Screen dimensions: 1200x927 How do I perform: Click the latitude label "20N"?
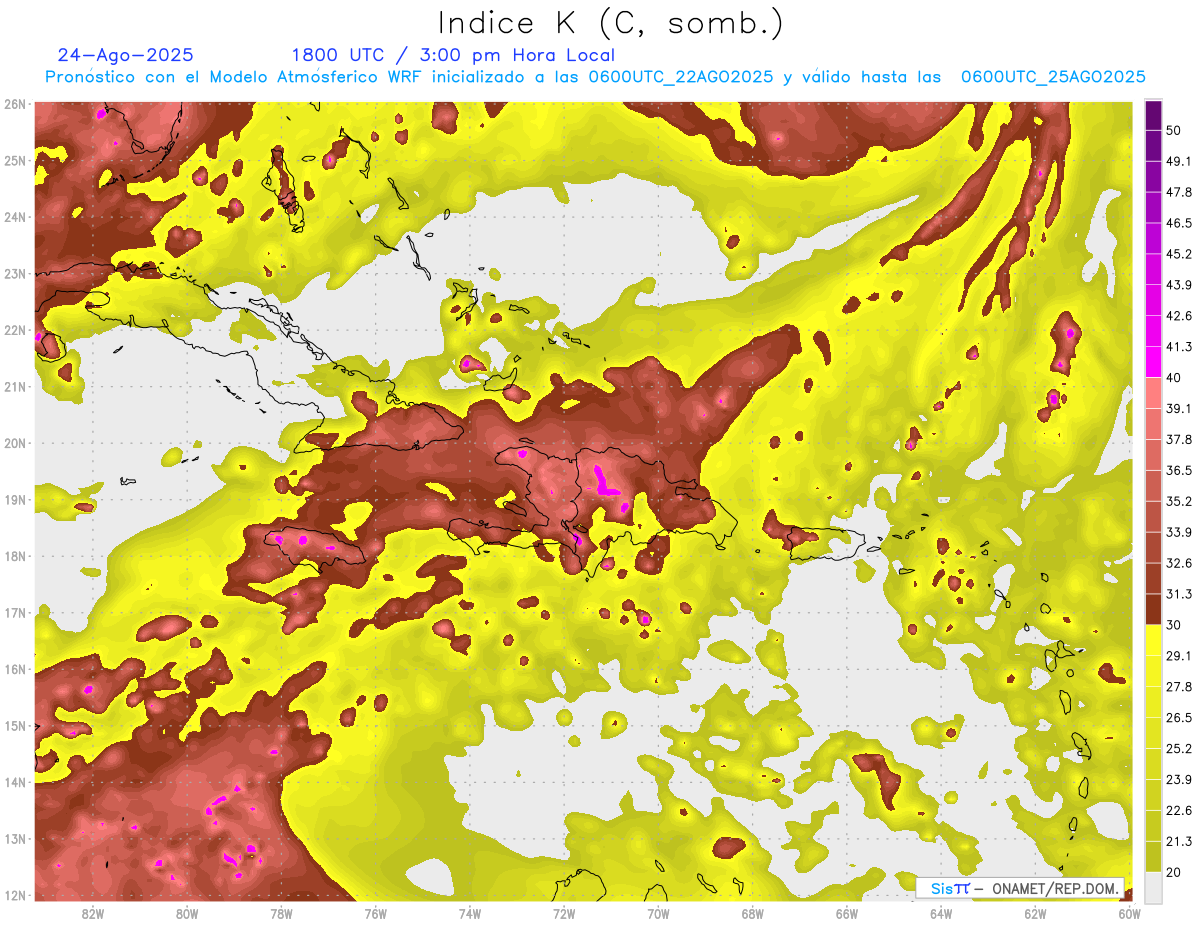(15, 443)
